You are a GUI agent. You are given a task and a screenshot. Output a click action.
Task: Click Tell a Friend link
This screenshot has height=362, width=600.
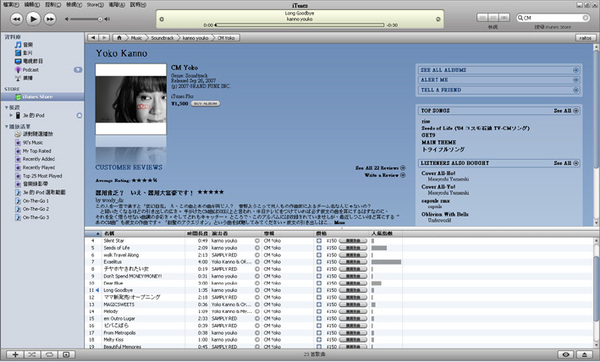pyautogui.click(x=499, y=90)
